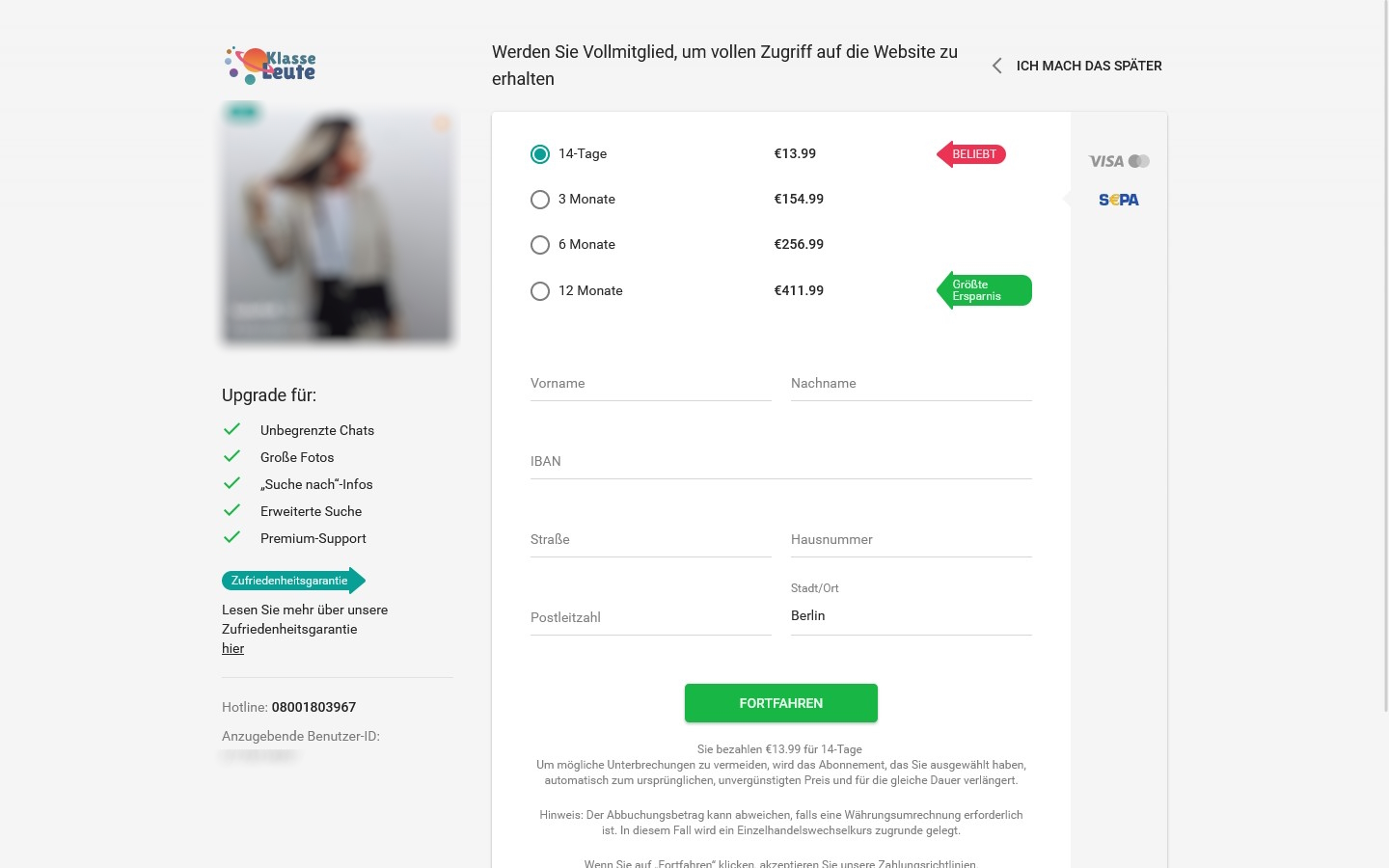Click ICH MACH DAS SPÄTER to skip

pos(1089,66)
